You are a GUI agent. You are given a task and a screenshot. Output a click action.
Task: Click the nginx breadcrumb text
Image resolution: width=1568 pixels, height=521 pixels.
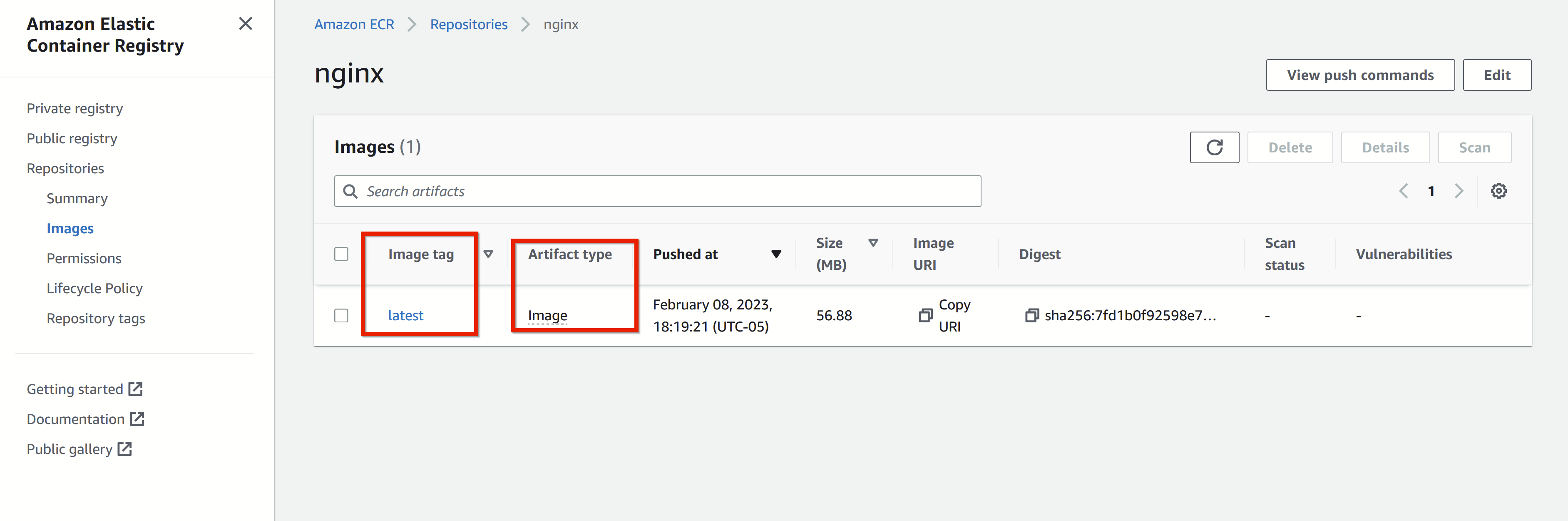pyautogui.click(x=561, y=25)
